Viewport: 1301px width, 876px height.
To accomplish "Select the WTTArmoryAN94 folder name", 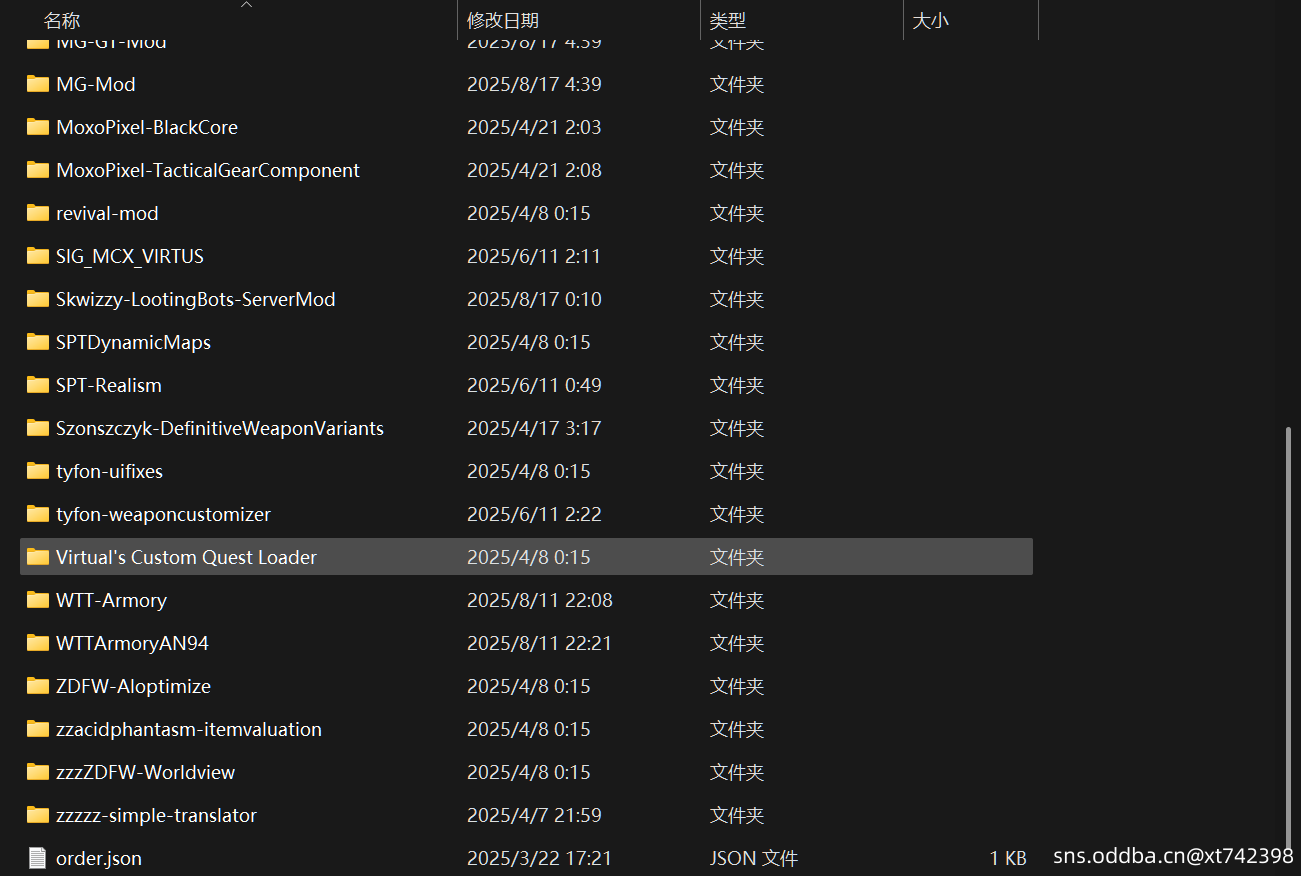I will coord(132,643).
